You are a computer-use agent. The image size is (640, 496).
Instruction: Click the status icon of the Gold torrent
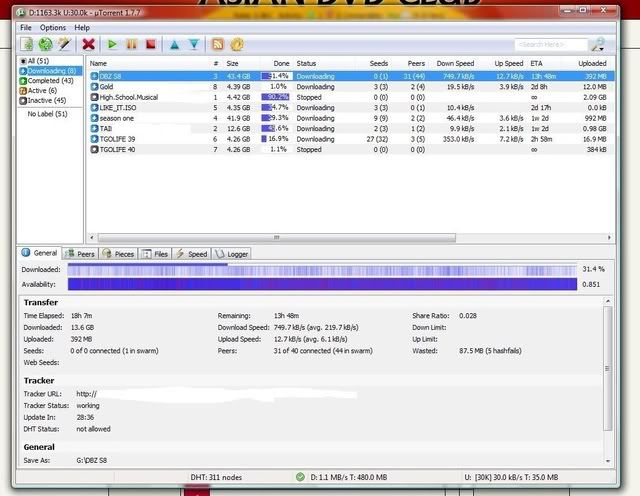coord(94,87)
